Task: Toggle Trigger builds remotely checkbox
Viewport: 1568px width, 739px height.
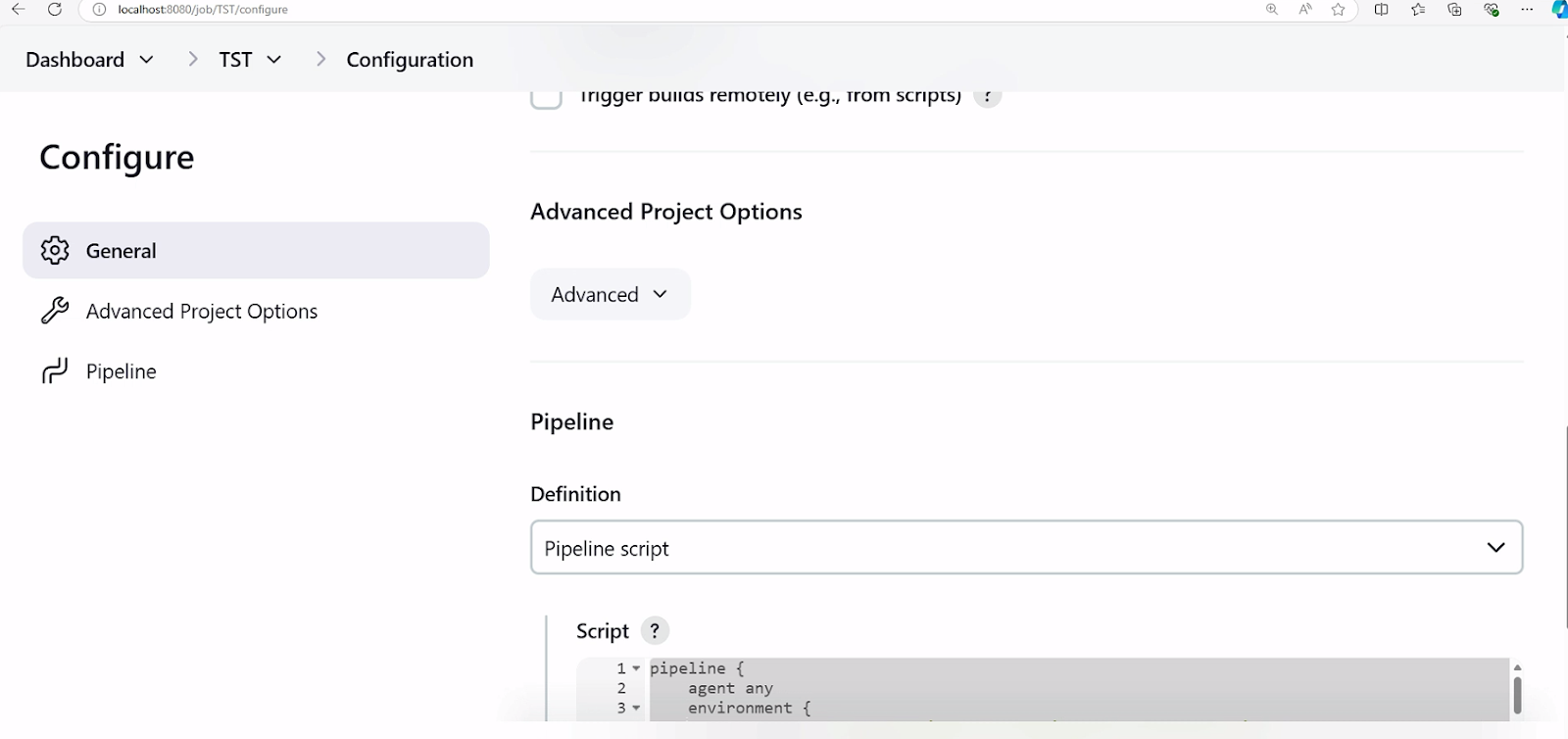Action: (x=546, y=98)
